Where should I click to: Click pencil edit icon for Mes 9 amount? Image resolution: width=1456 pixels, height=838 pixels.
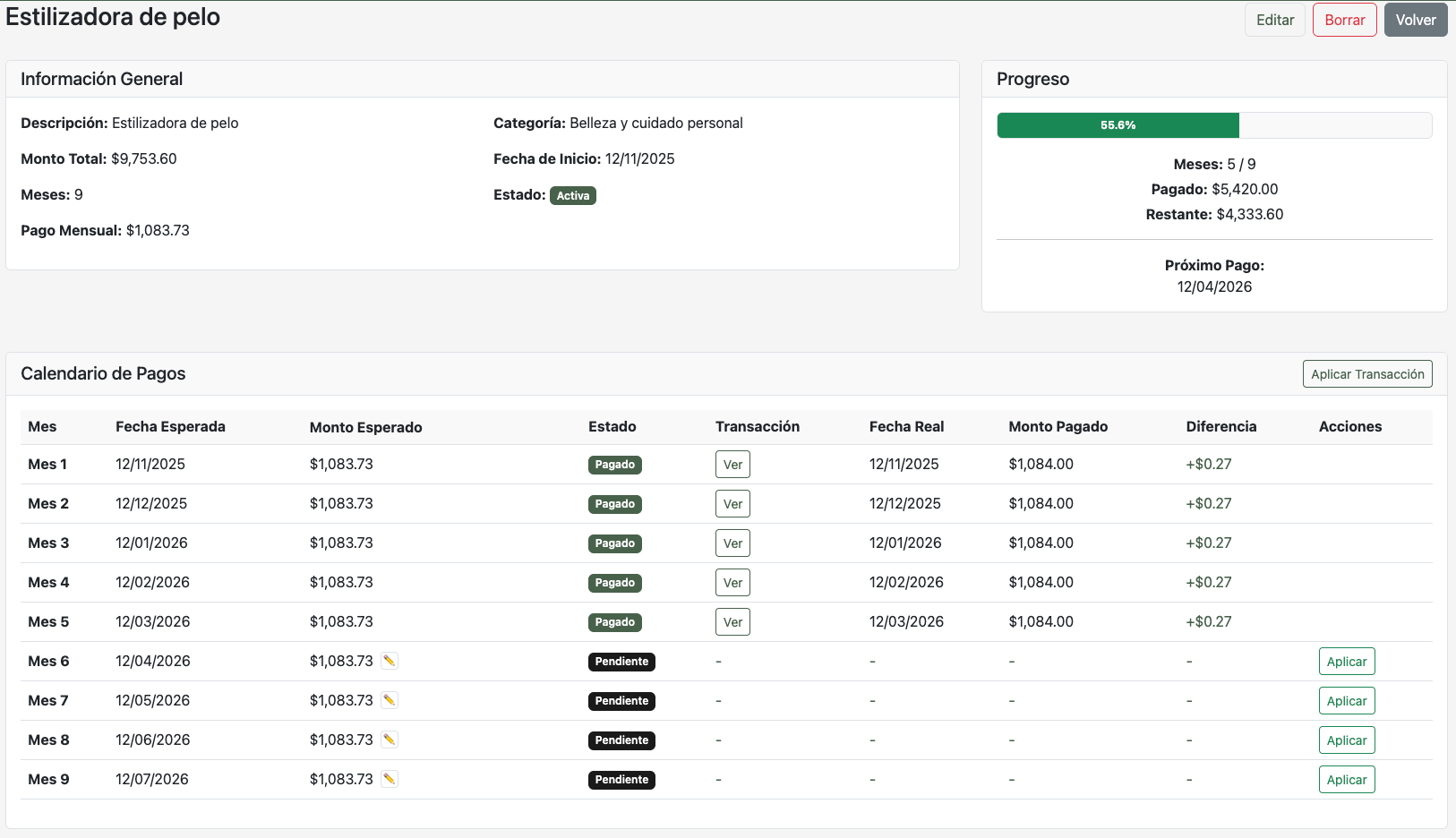tap(390, 779)
